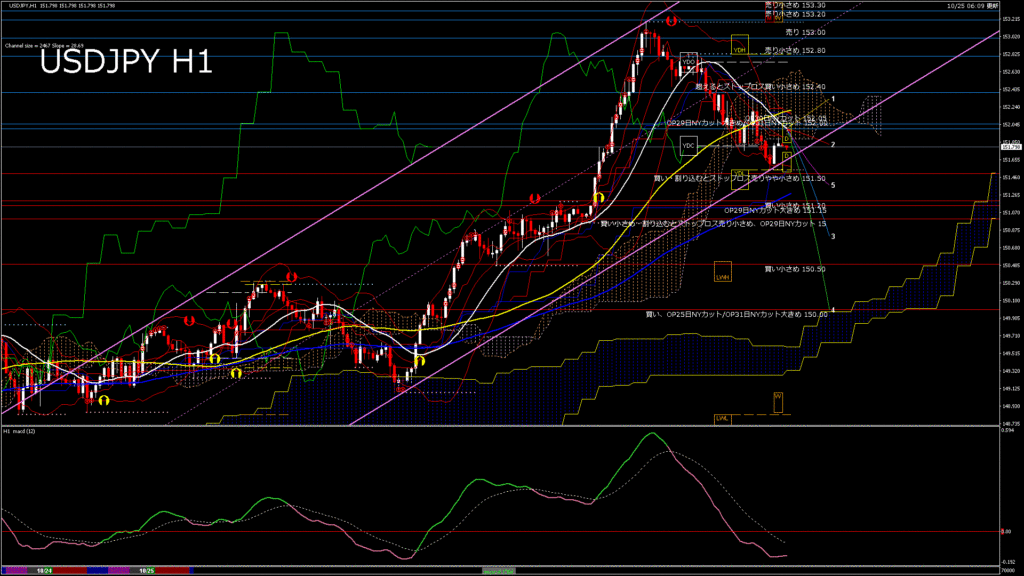Image resolution: width=1024 pixels, height=576 pixels.
Task: Click the current price tag 151.798
Action: click(x=1010, y=147)
